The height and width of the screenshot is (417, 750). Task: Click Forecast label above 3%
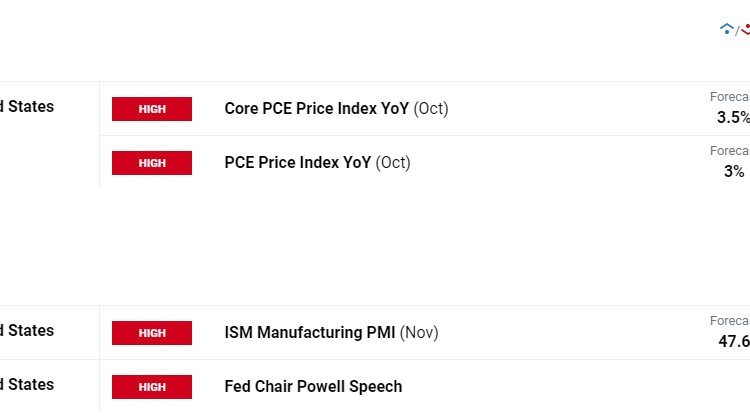point(730,151)
